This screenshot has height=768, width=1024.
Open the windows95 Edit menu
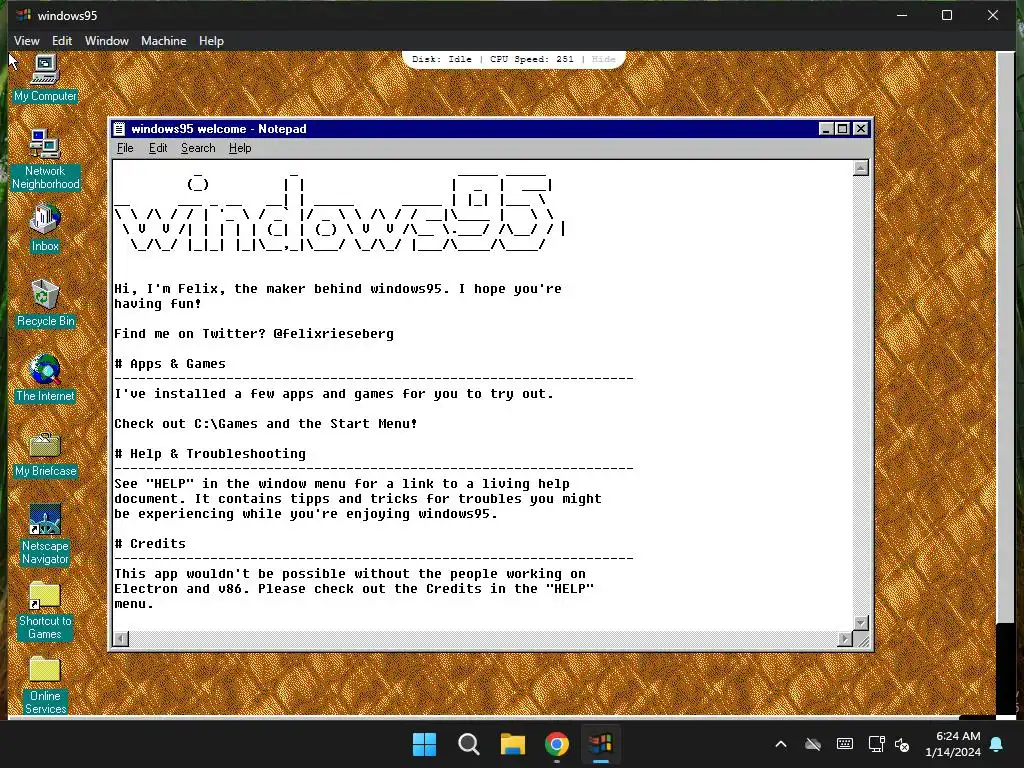click(x=62, y=40)
